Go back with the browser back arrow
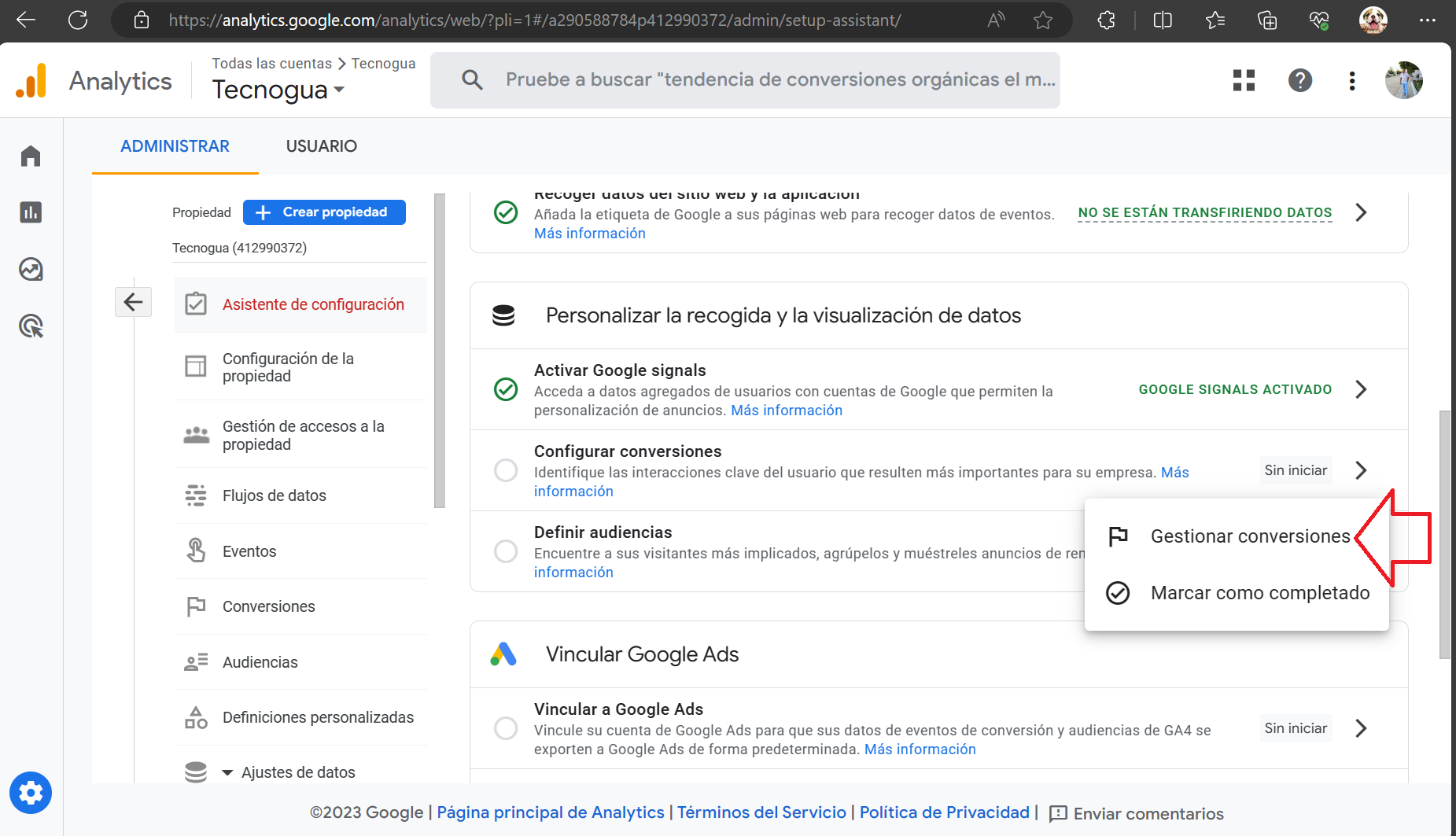This screenshot has height=836, width=1456. (26, 20)
